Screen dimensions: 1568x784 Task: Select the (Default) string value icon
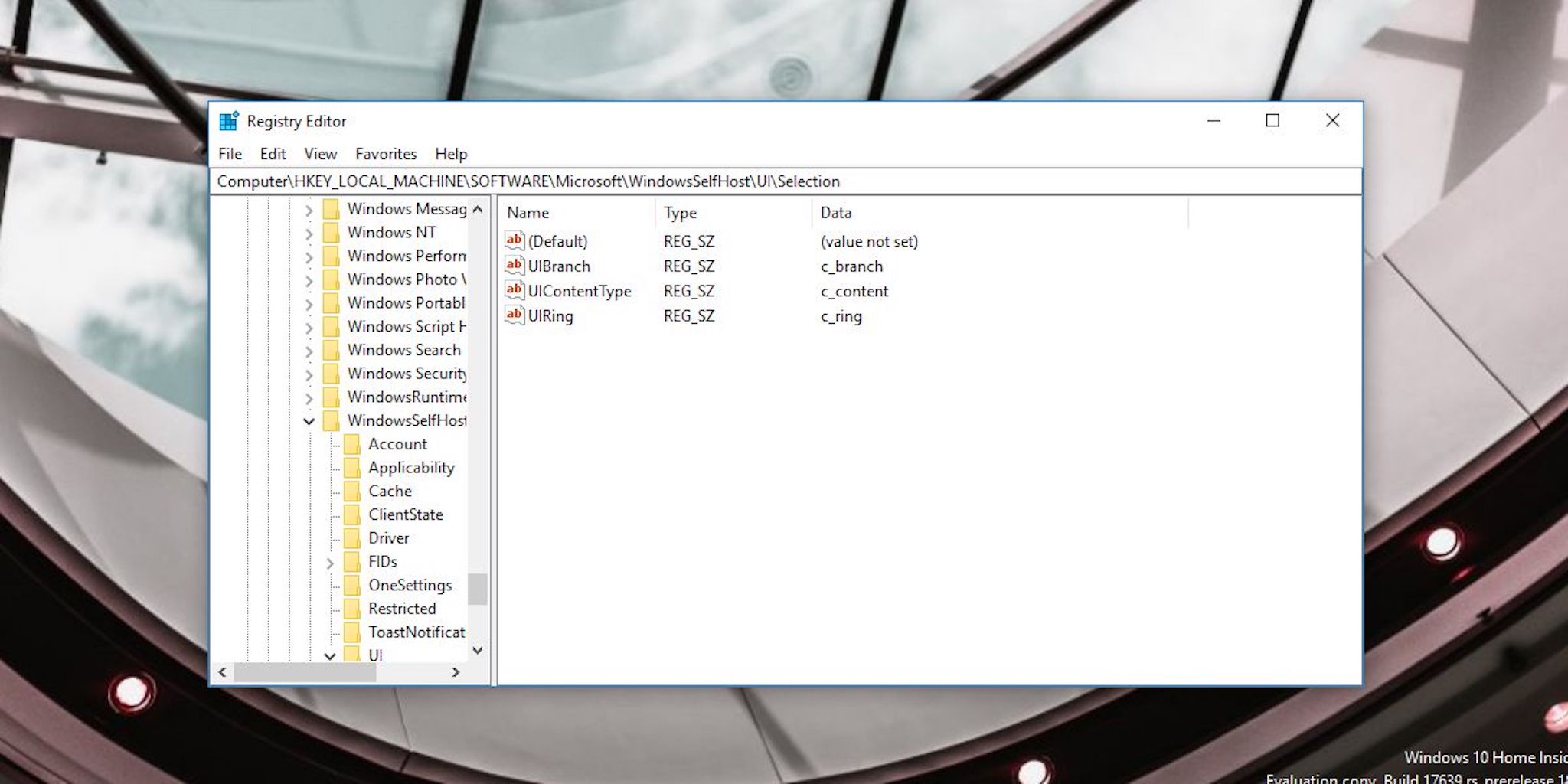coord(514,240)
